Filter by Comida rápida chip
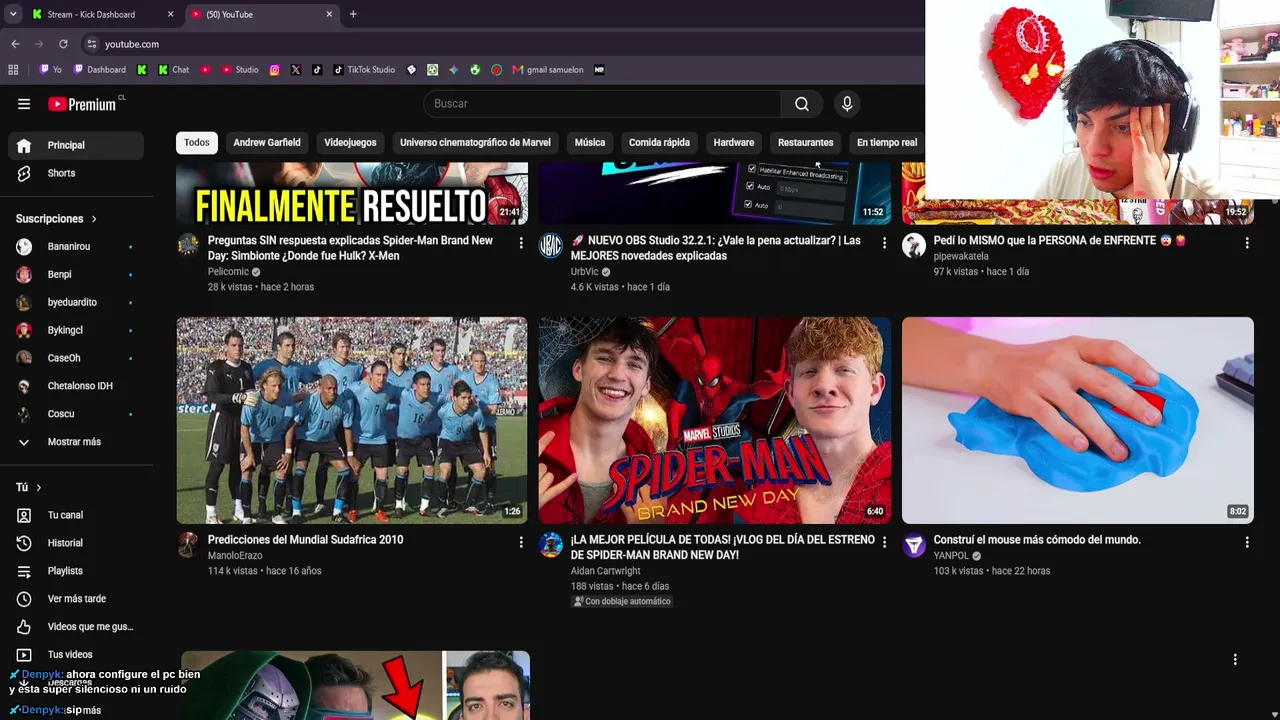The height and width of the screenshot is (720, 1280). pos(659,142)
